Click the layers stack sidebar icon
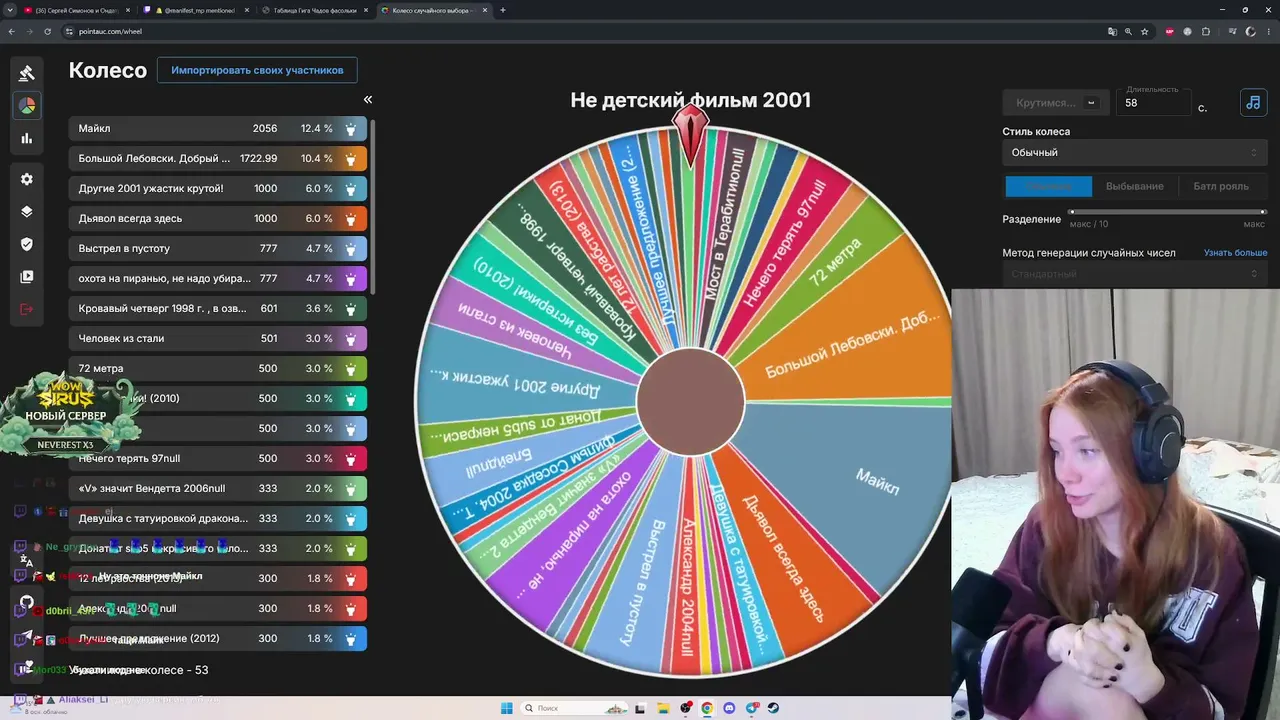The image size is (1280, 720). [x=27, y=212]
